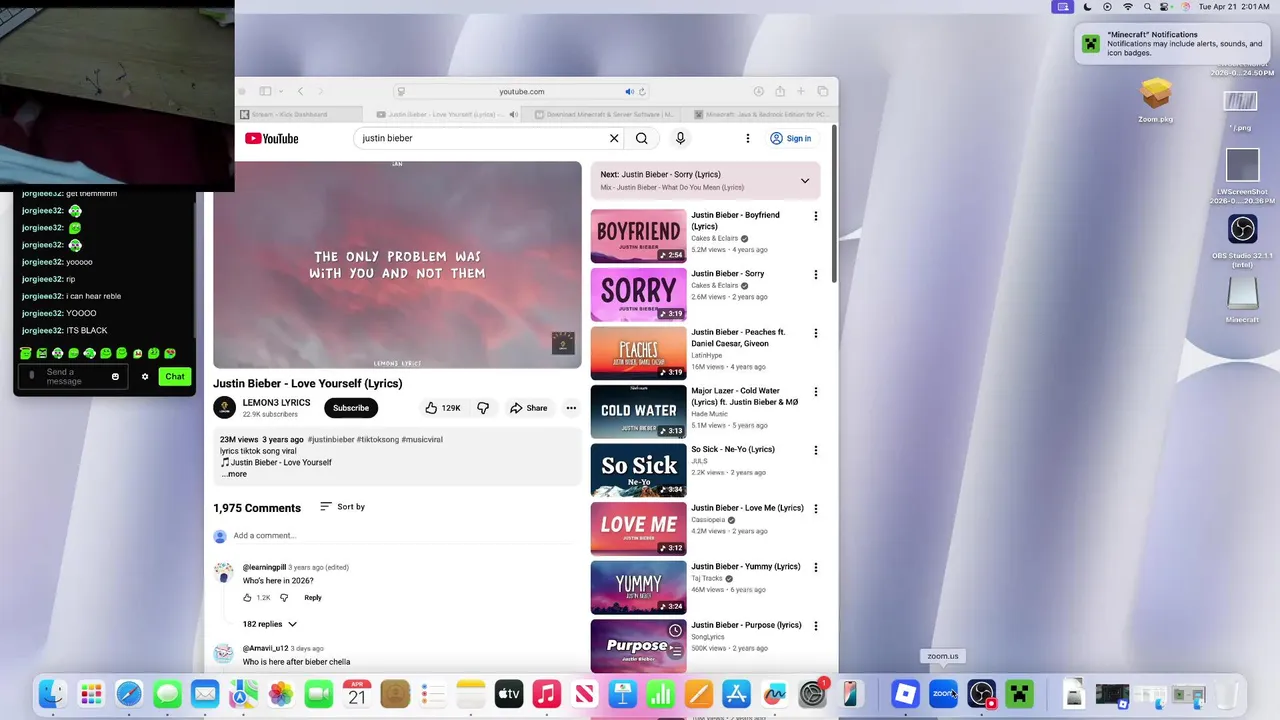Open Spotlight search in menu bar
Viewport: 1280px width, 720px height.
click(1148, 7)
